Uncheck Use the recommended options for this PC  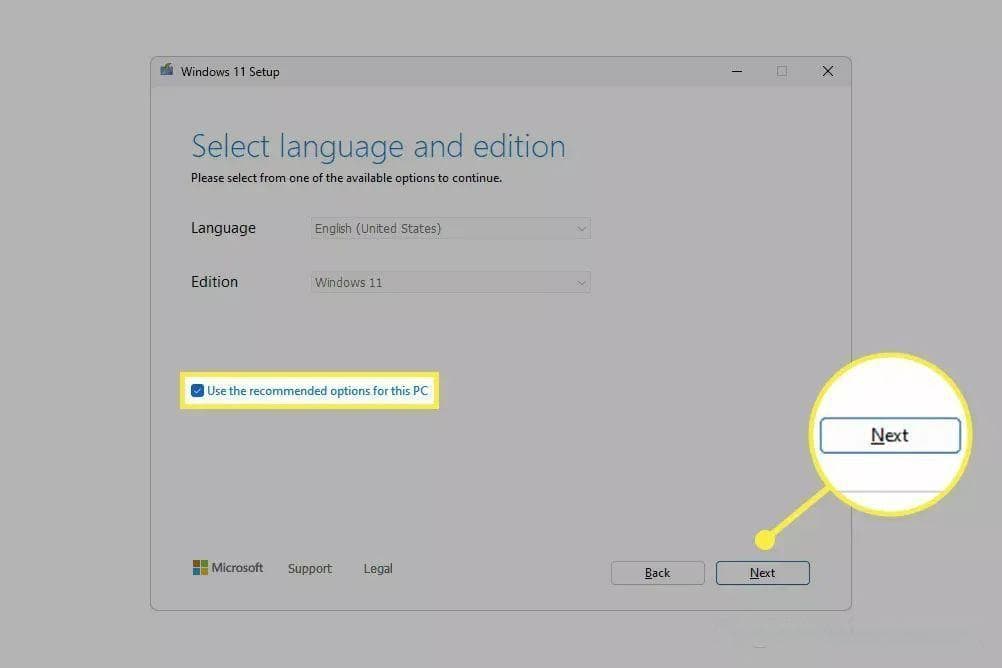pos(197,391)
